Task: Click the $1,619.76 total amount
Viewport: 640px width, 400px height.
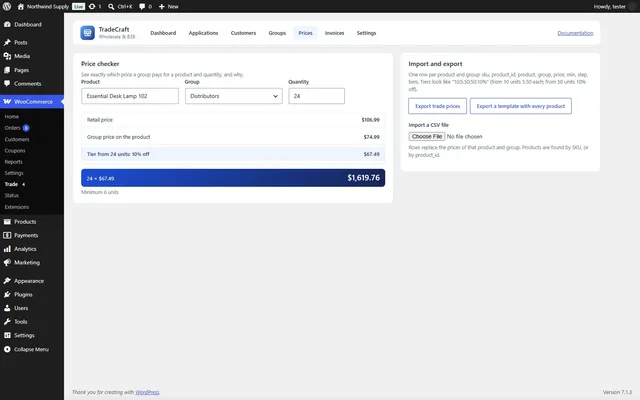Action: (363, 178)
